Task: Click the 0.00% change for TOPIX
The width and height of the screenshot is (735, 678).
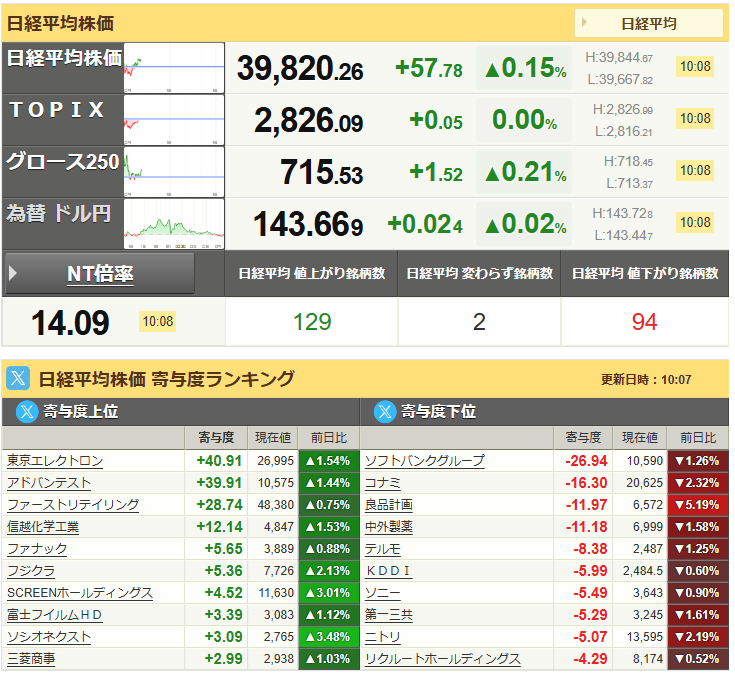Action: [525, 120]
